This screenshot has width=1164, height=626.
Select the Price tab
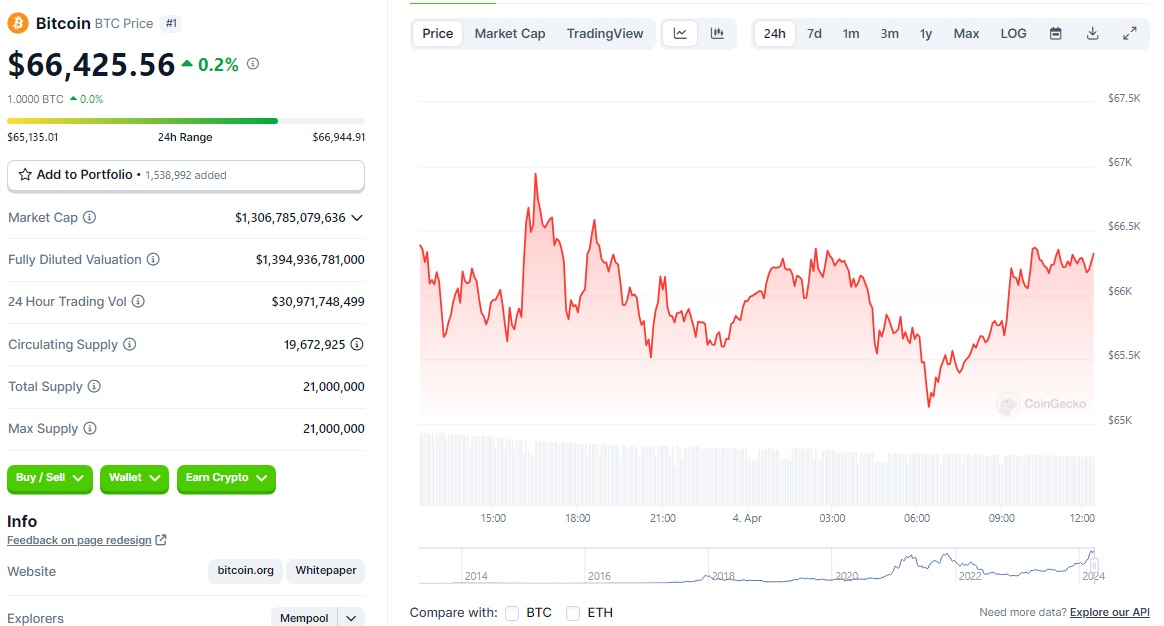click(x=438, y=33)
